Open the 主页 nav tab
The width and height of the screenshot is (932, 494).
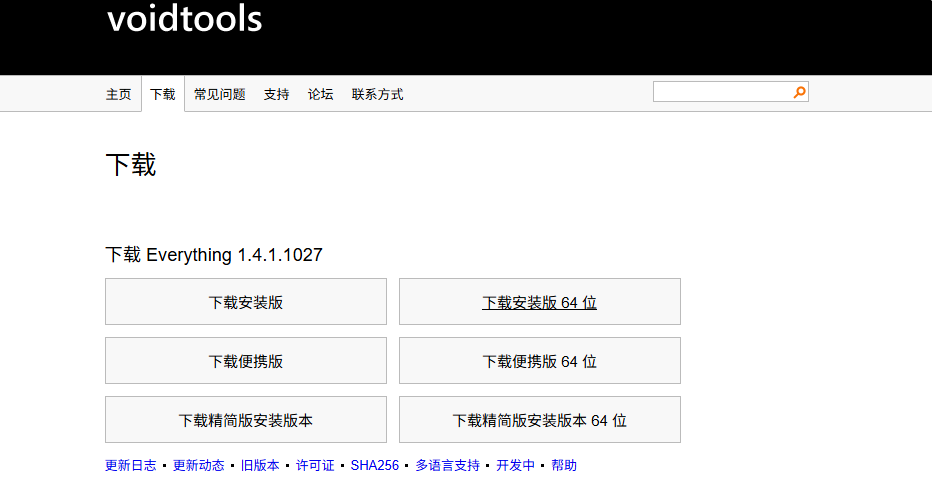point(118,95)
